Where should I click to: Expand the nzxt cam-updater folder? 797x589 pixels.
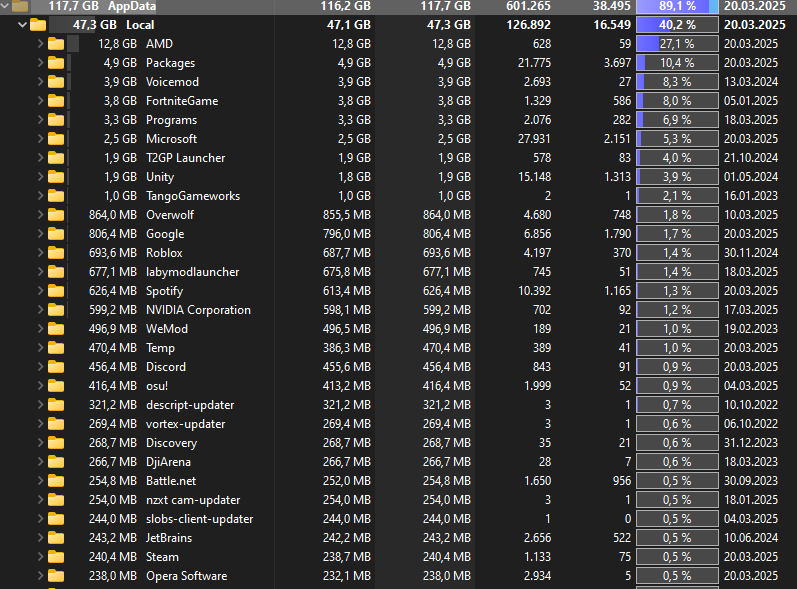[x=40, y=500]
